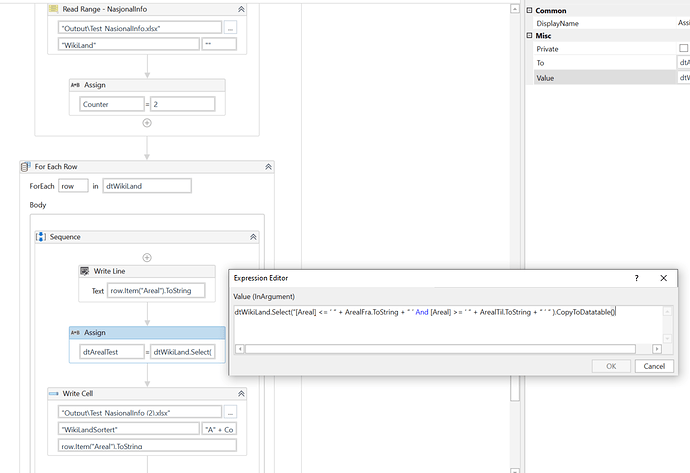Edit the Write Line Text field
The width and height of the screenshot is (690, 473).
click(x=156, y=290)
